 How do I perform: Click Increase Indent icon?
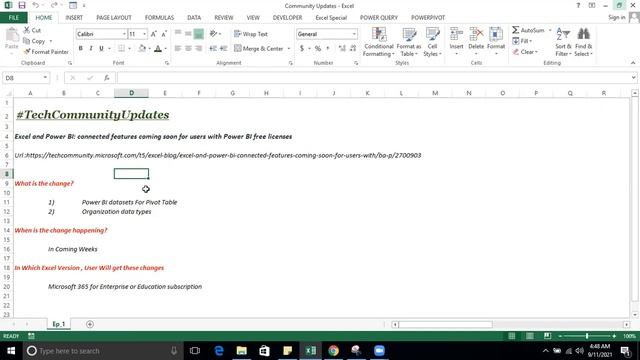223,49
